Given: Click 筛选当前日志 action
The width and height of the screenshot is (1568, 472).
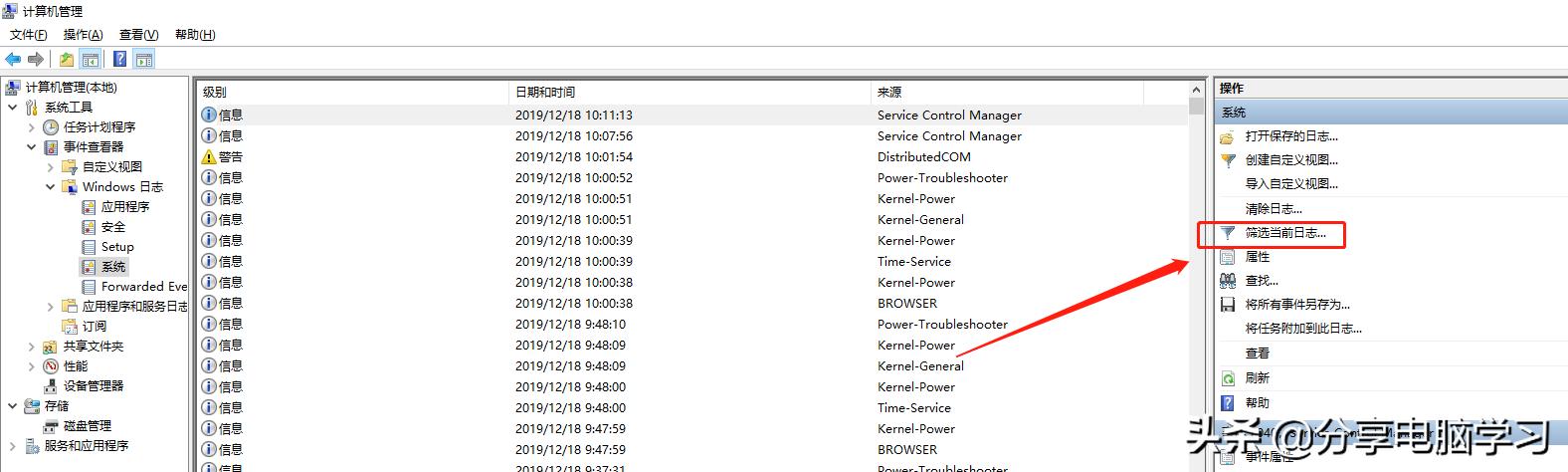Looking at the screenshot, I should (1285, 233).
